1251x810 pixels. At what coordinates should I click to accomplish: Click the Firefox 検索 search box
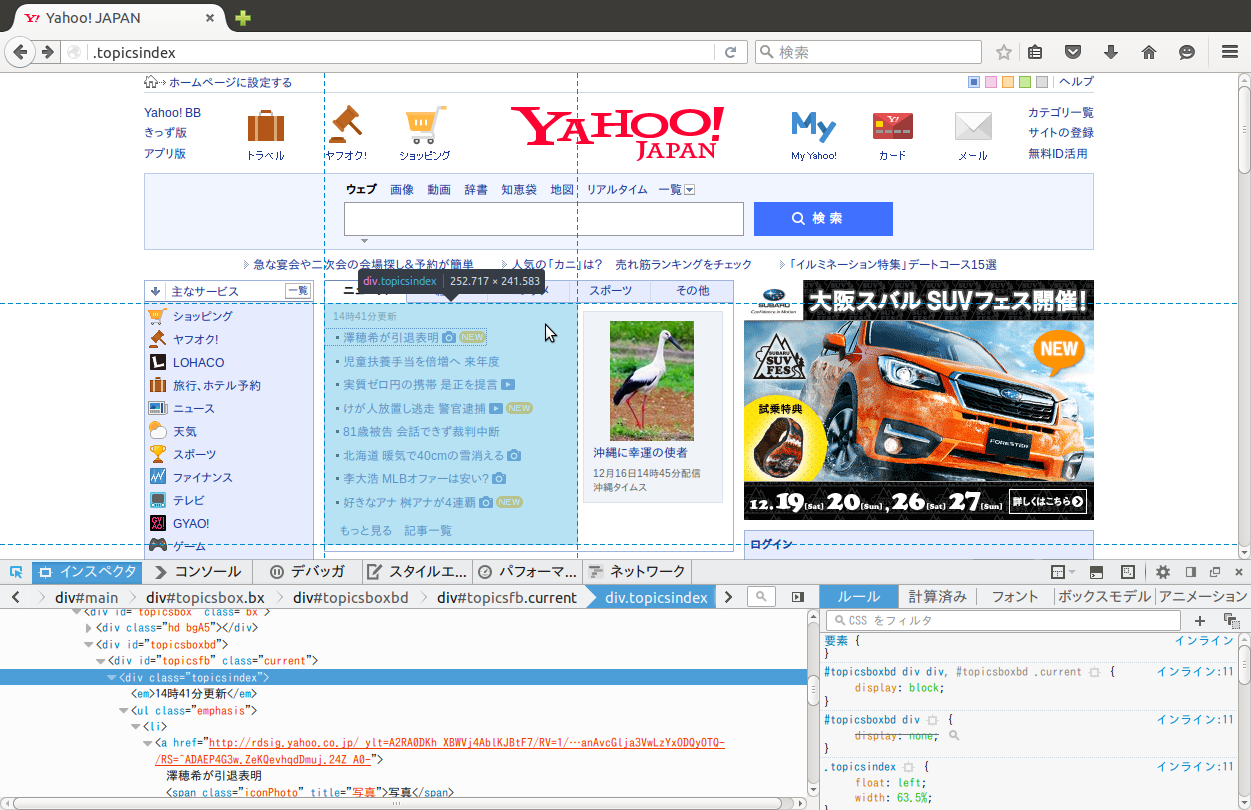(868, 52)
